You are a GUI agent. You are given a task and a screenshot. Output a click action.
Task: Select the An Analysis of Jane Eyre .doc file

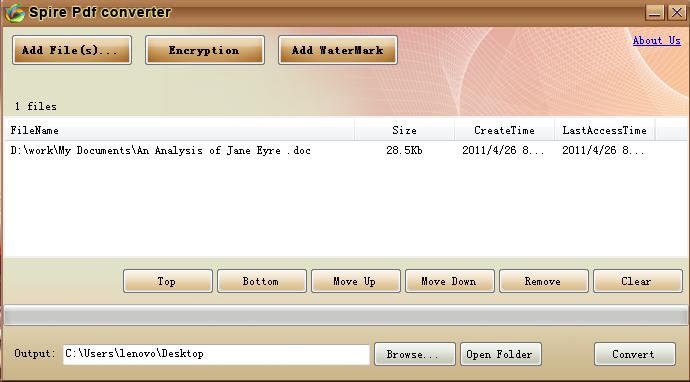[161, 151]
